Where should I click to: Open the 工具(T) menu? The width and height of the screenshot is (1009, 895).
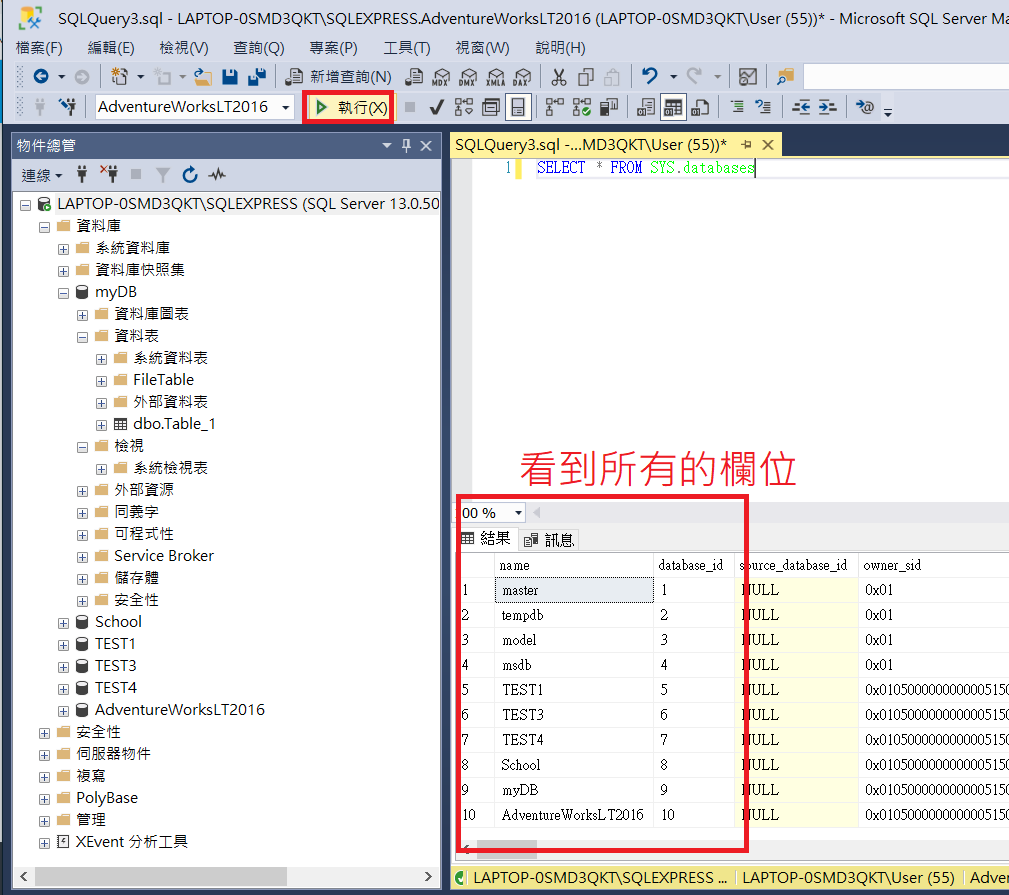click(x=407, y=48)
